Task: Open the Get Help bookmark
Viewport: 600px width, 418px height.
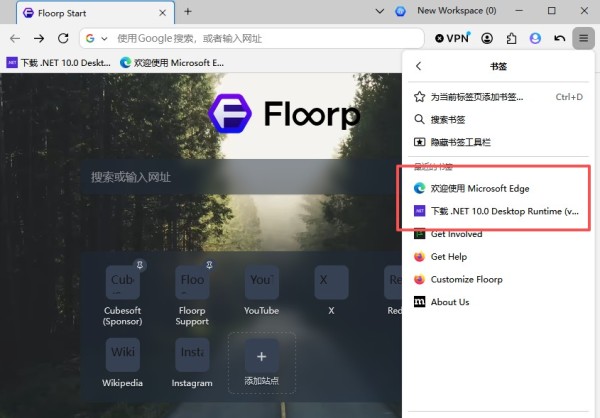Action: [499, 256]
